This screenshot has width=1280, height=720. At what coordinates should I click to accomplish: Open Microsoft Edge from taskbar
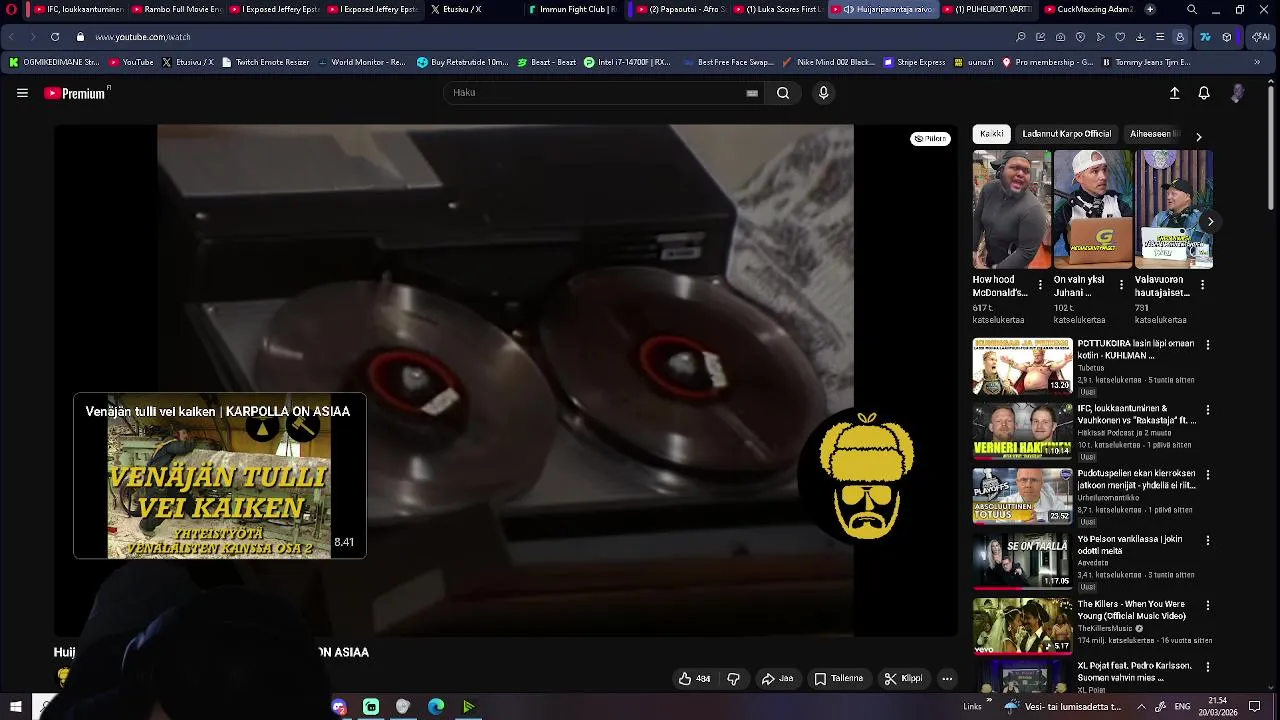point(436,707)
